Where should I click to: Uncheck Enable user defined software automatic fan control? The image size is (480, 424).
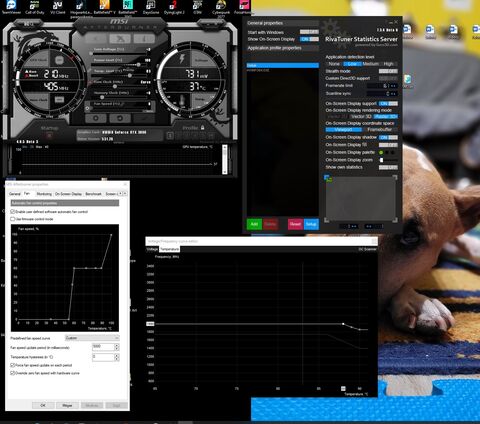point(13,212)
